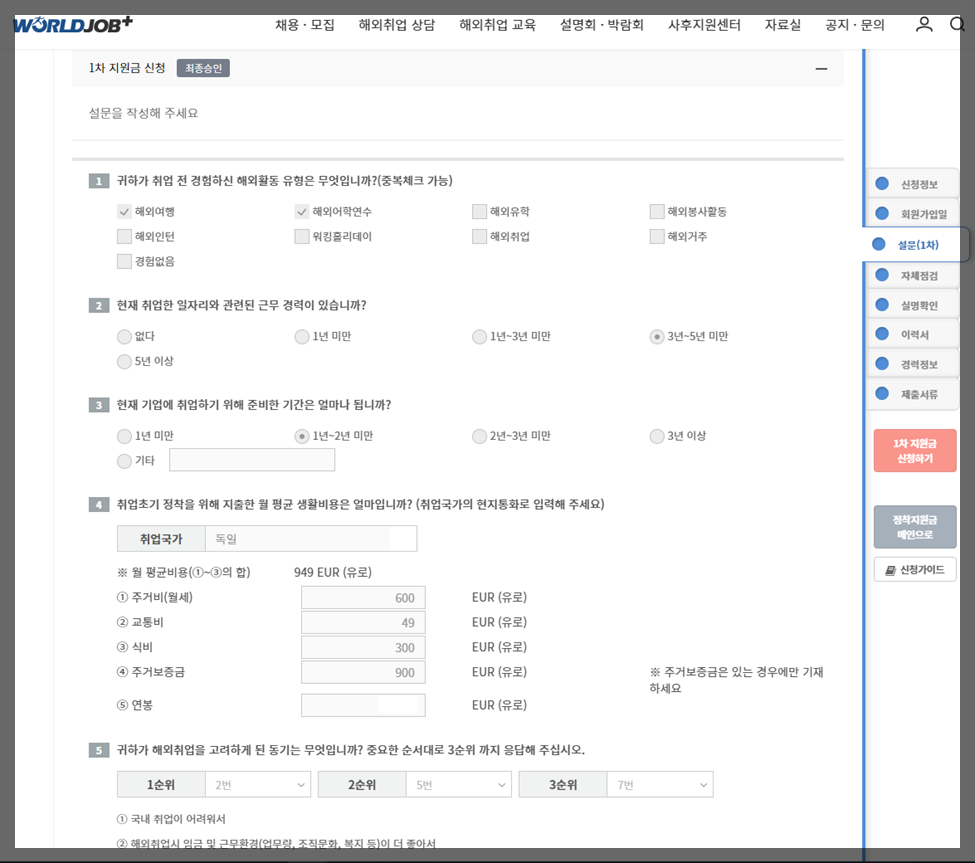Screen dimensions: 975x863
Task: Check the 워킹홀리데이 checkbox
Action: pos(302,236)
